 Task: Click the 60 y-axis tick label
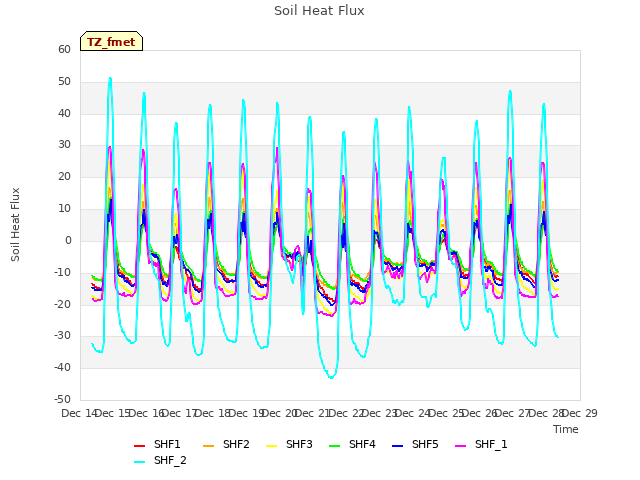[64, 49]
